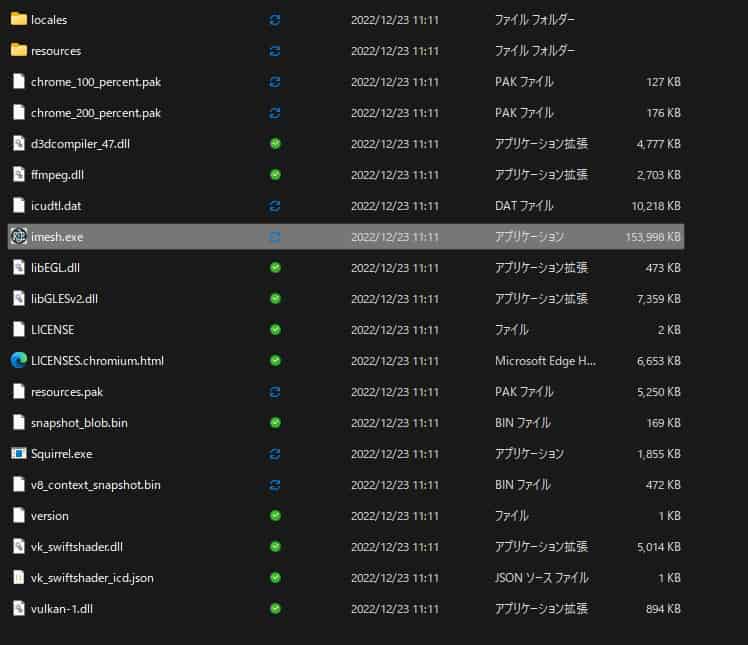Select the locales folder icon

(x=18, y=19)
